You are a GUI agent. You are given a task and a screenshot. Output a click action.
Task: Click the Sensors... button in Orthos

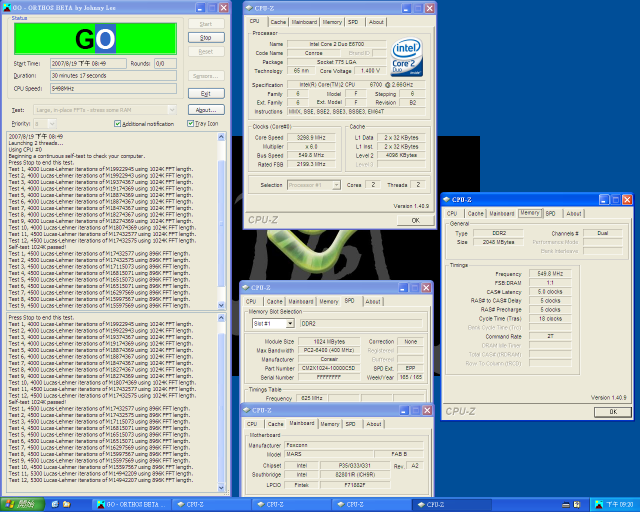coord(206,76)
